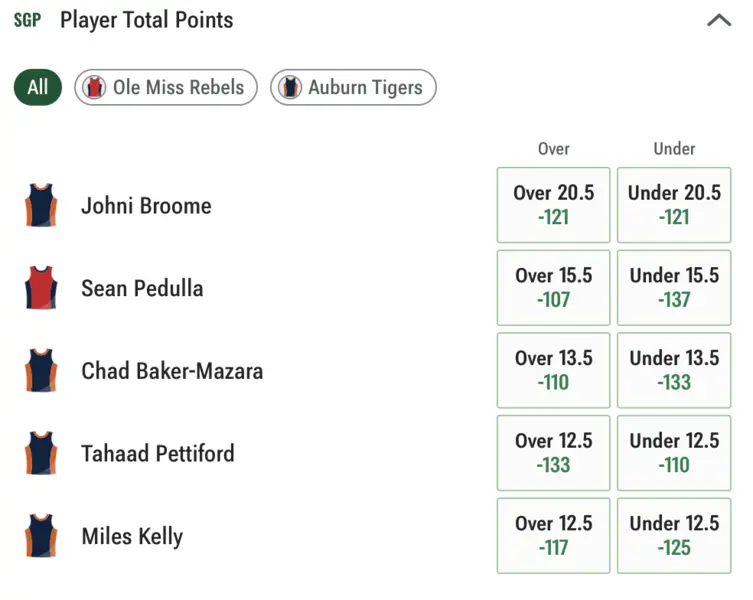Open Sean Pedulla player name
This screenshot has height=600, width=753.
coord(142,289)
